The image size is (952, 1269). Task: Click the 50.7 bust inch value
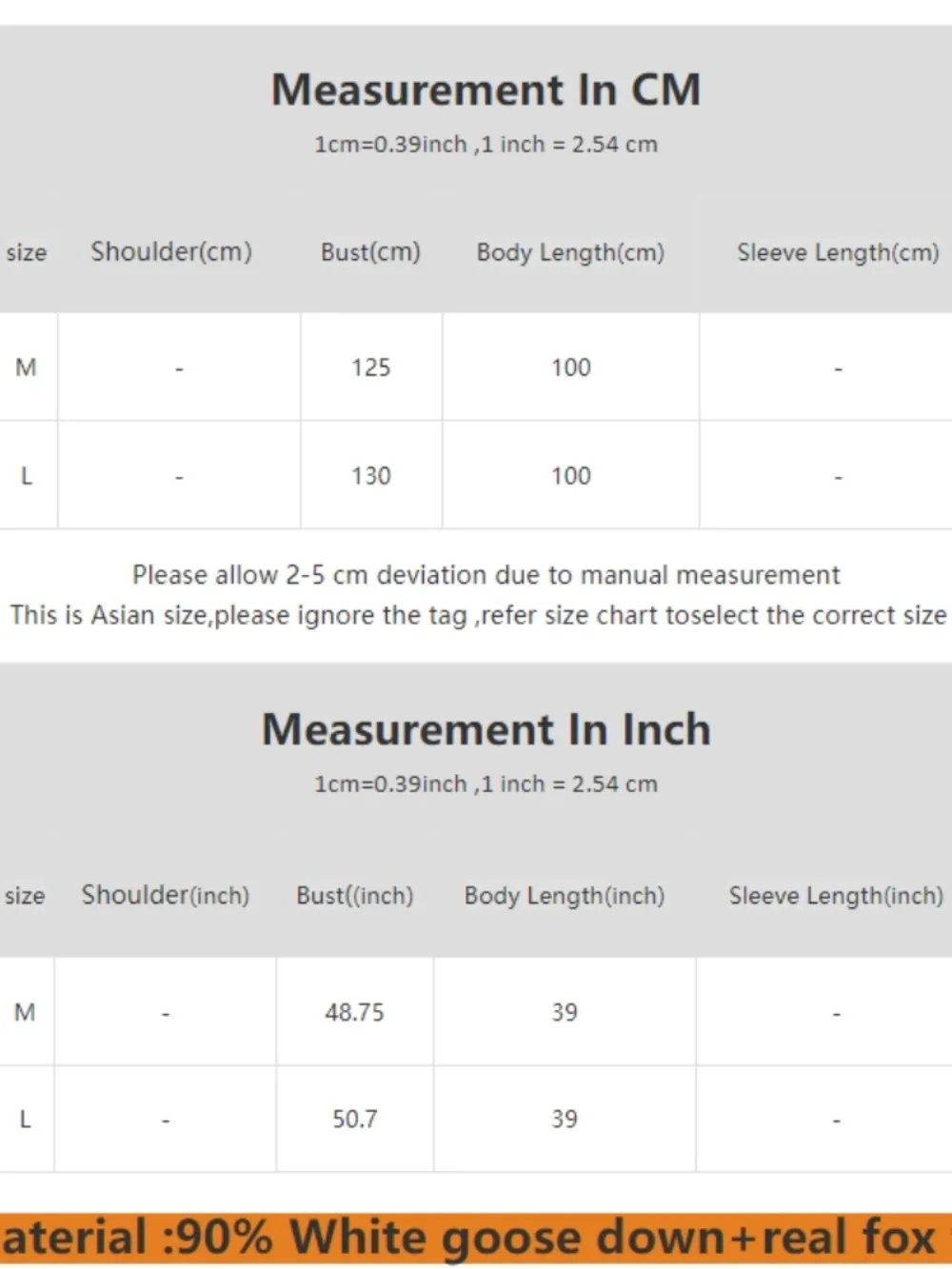tap(354, 1119)
